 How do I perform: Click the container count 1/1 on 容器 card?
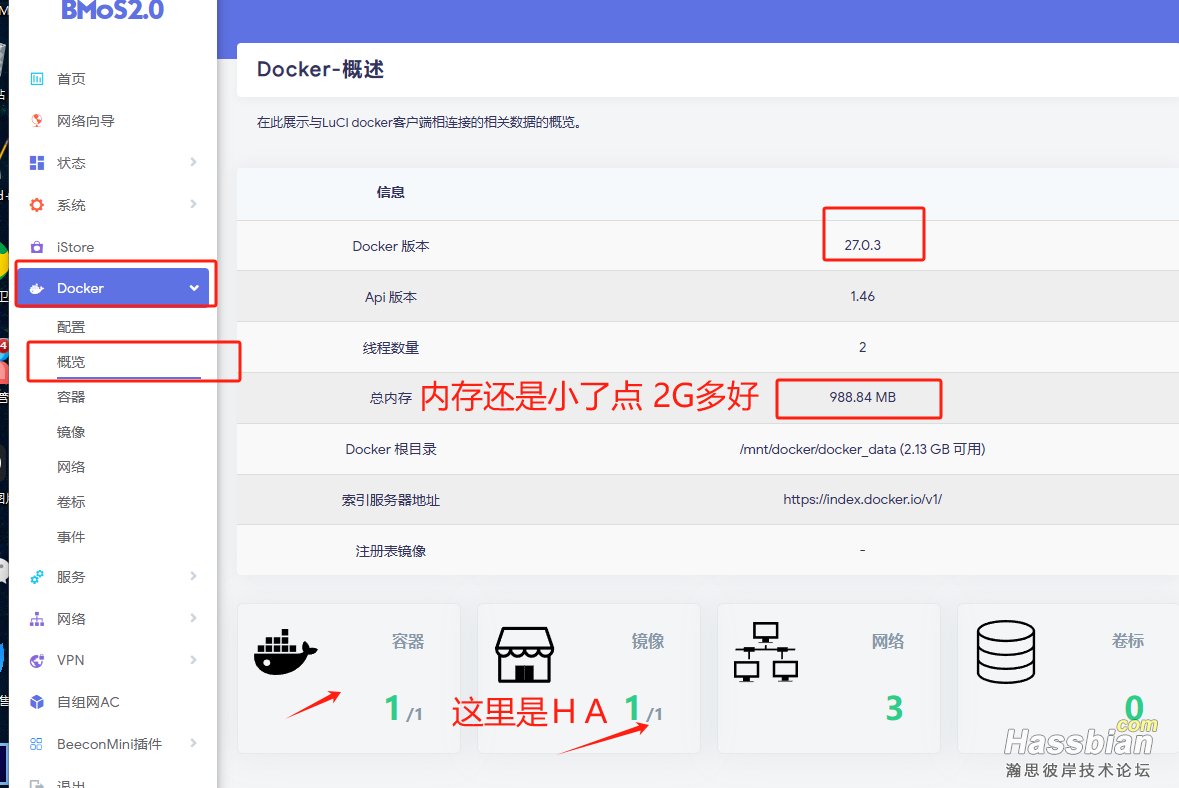tap(403, 708)
